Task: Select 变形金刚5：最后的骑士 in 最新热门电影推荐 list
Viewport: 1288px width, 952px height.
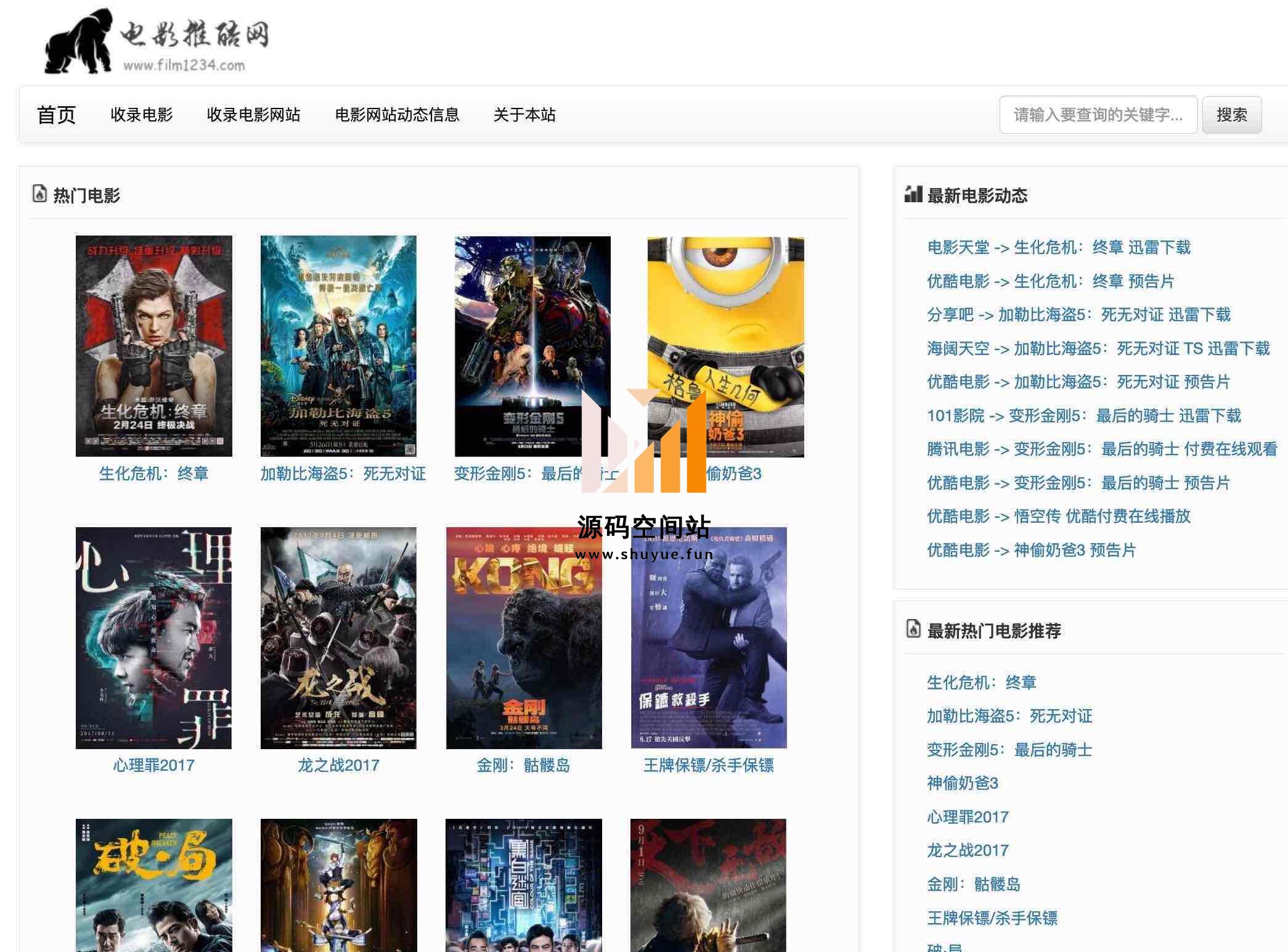Action: pos(1009,750)
